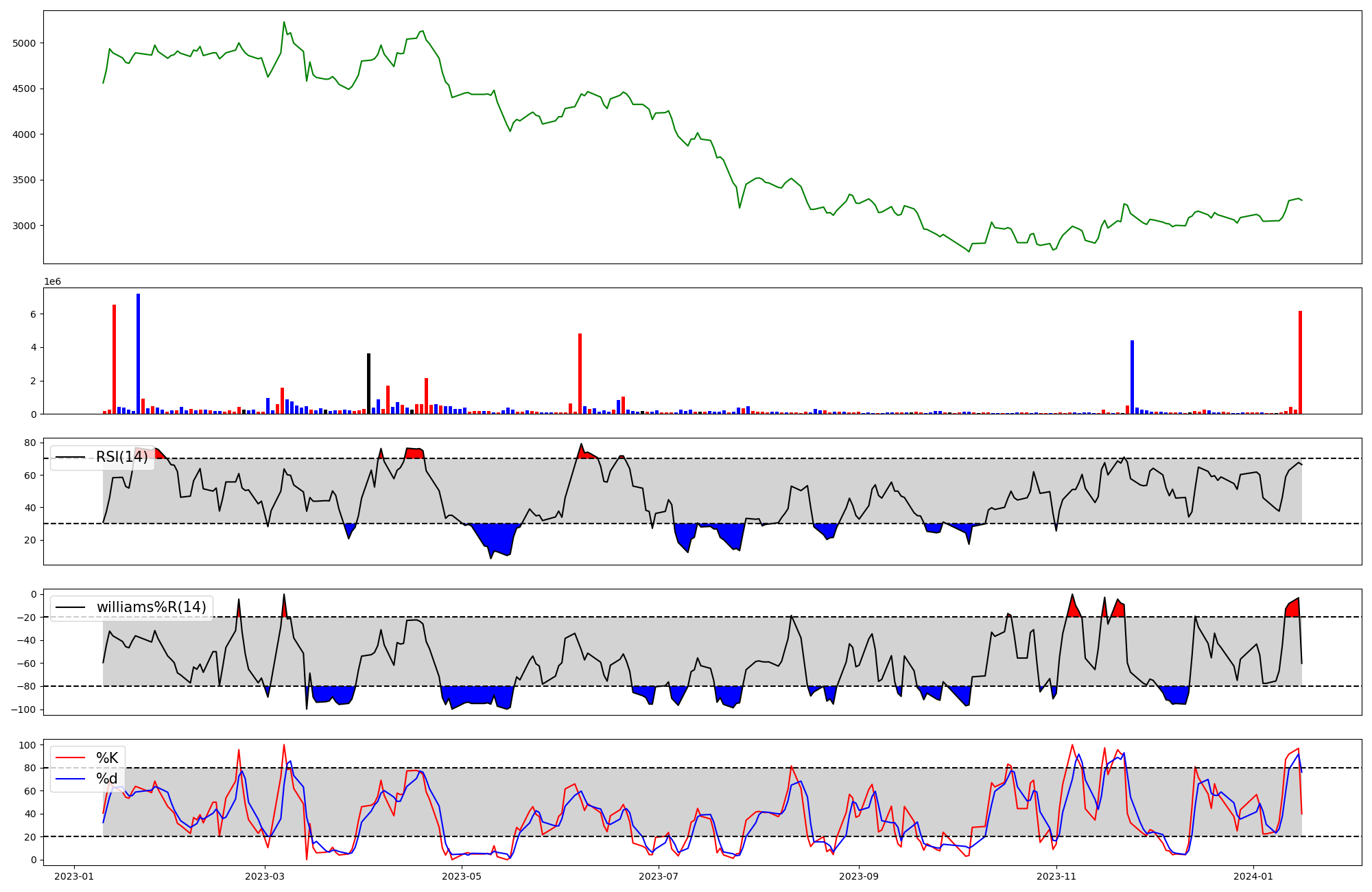Viewport: 1372px width, 892px height.
Task: Click the 2023-09 date axis label
Action: (858, 876)
